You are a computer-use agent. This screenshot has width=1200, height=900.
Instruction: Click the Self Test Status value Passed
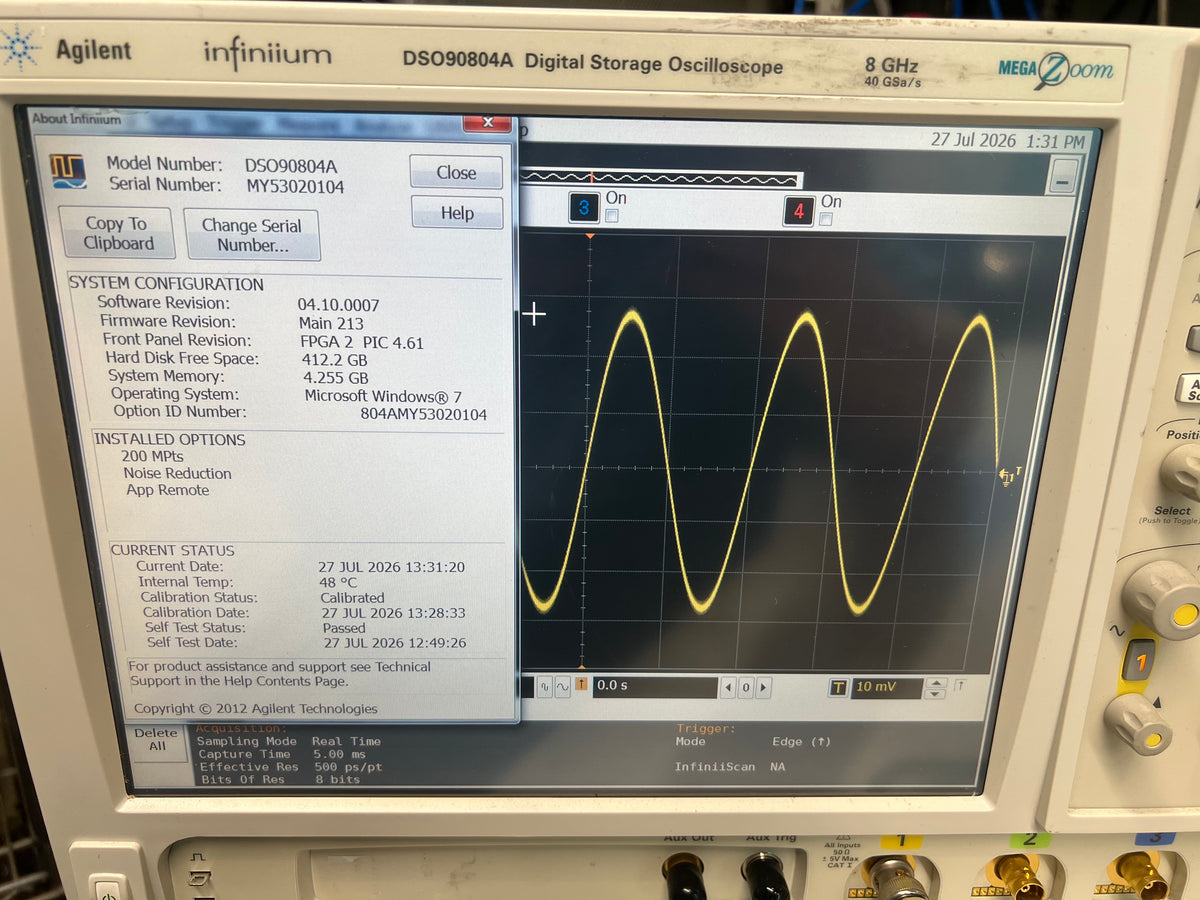tap(344, 628)
